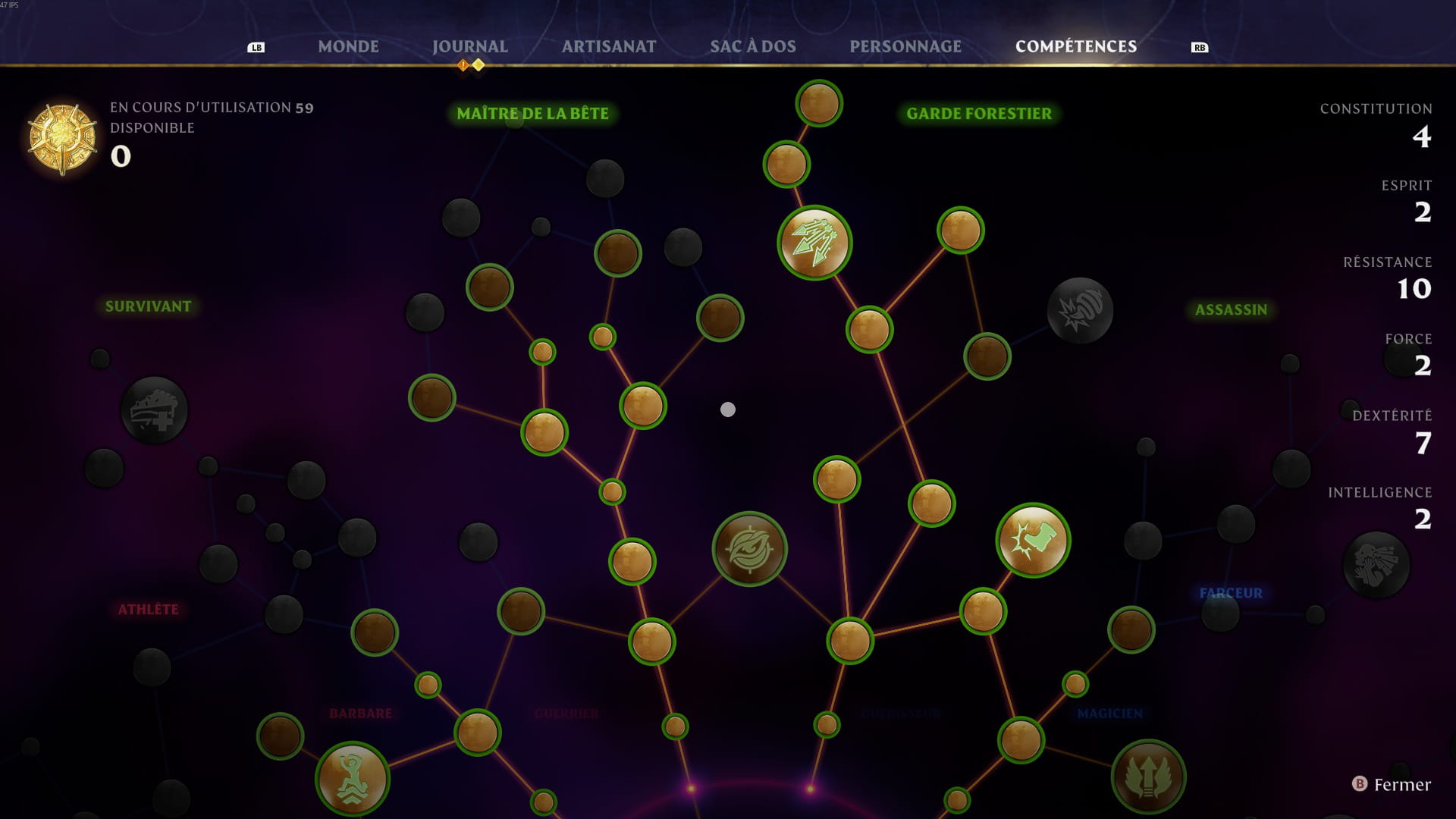
Task: Select the Maître de la Bête label
Action: click(532, 114)
